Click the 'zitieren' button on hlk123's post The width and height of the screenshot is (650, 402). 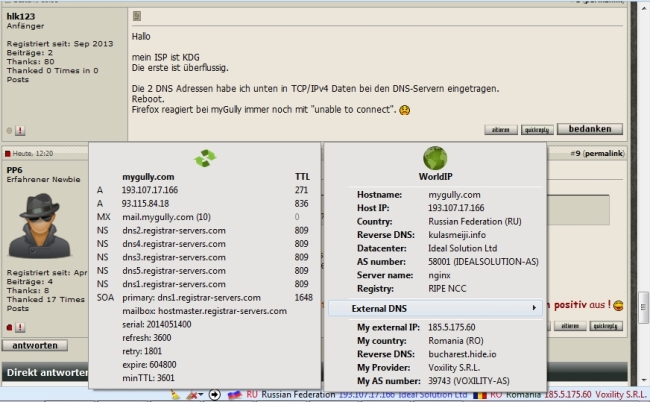(x=501, y=130)
